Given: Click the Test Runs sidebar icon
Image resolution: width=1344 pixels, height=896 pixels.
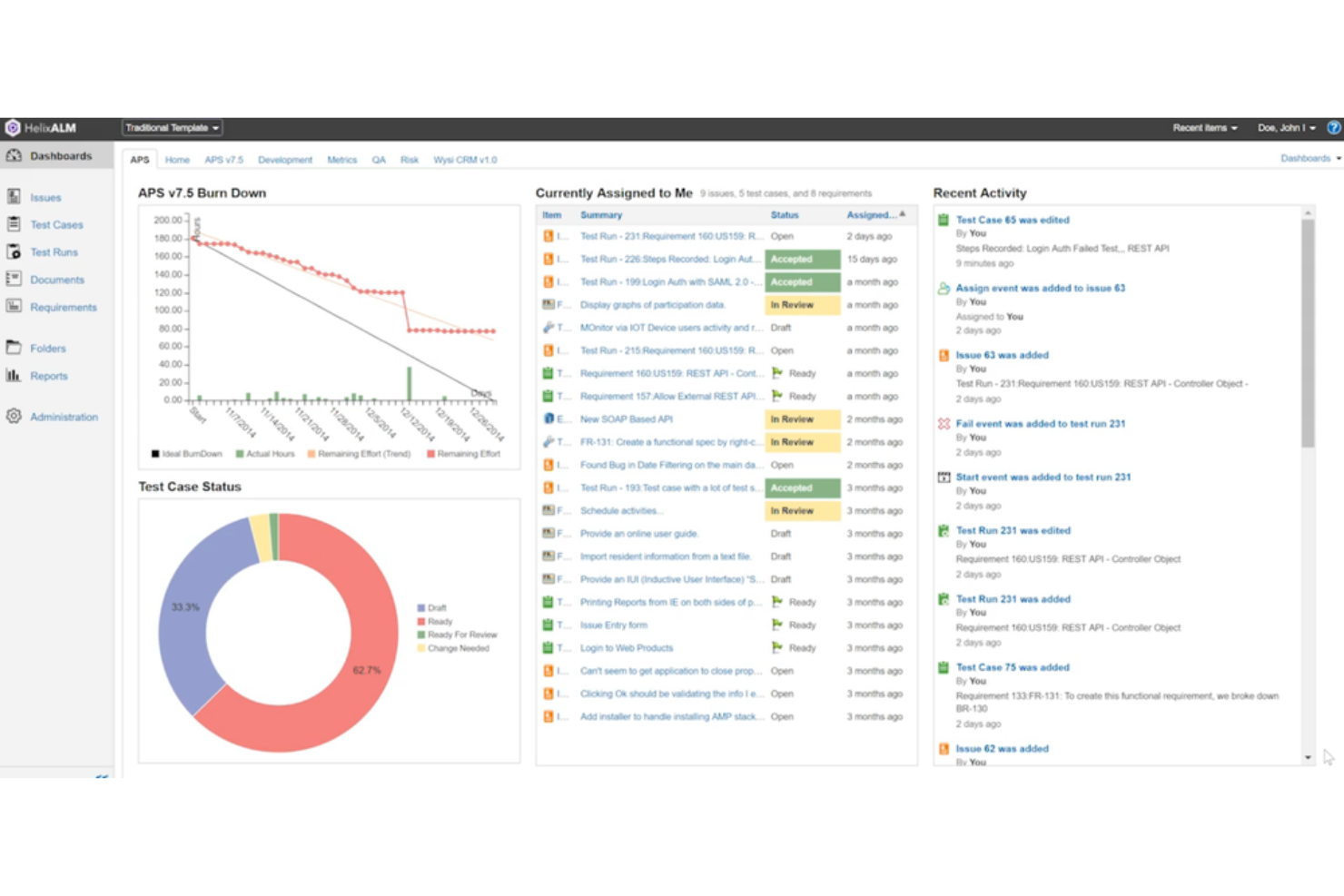Looking at the screenshot, I should [x=14, y=251].
